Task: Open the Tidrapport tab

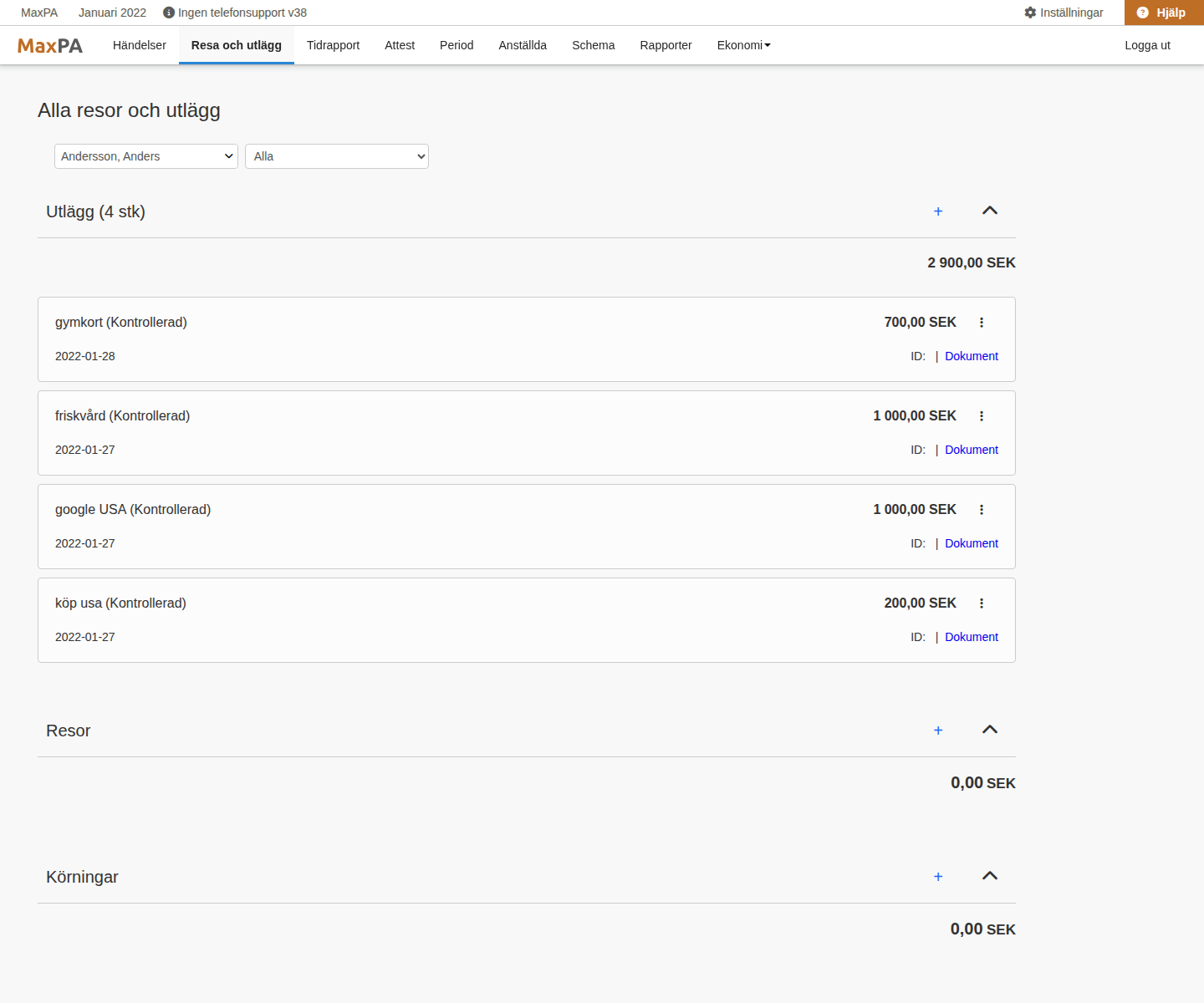Action: [333, 45]
